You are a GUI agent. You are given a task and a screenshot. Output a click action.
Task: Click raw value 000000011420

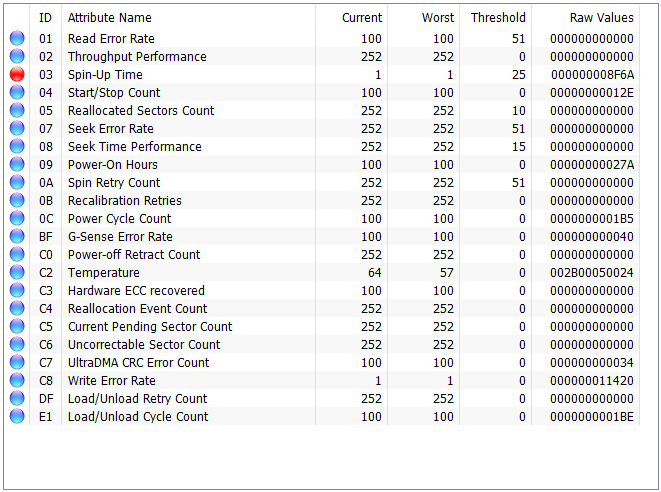(592, 380)
